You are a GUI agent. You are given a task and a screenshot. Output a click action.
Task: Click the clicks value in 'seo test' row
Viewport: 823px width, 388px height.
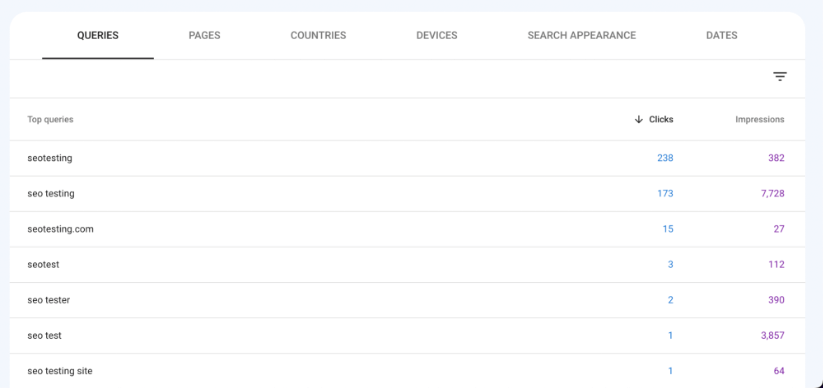(x=670, y=335)
